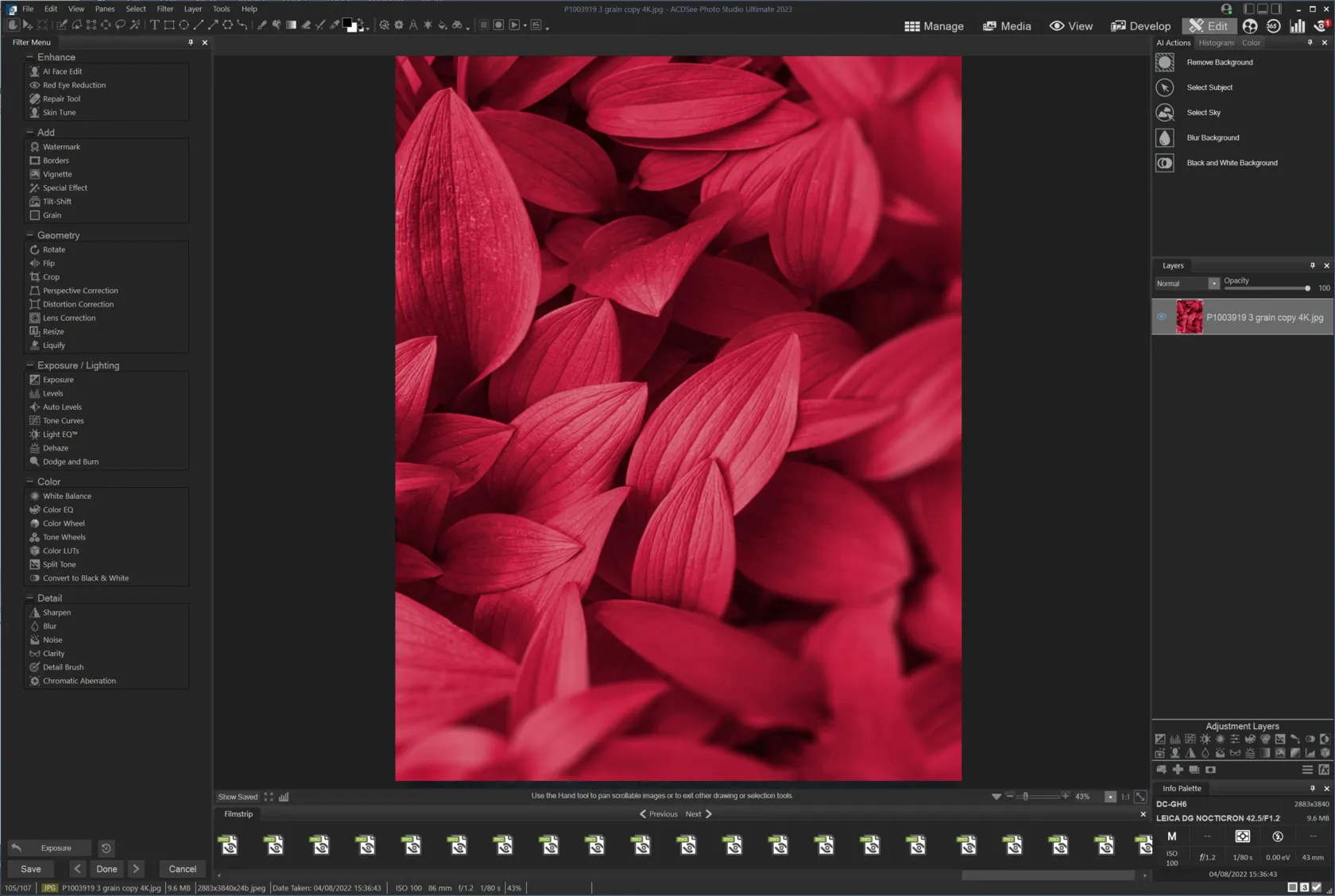Viewport: 1335px width, 896px height.
Task: Open the Color Wheel adjustment
Action: [x=64, y=523]
